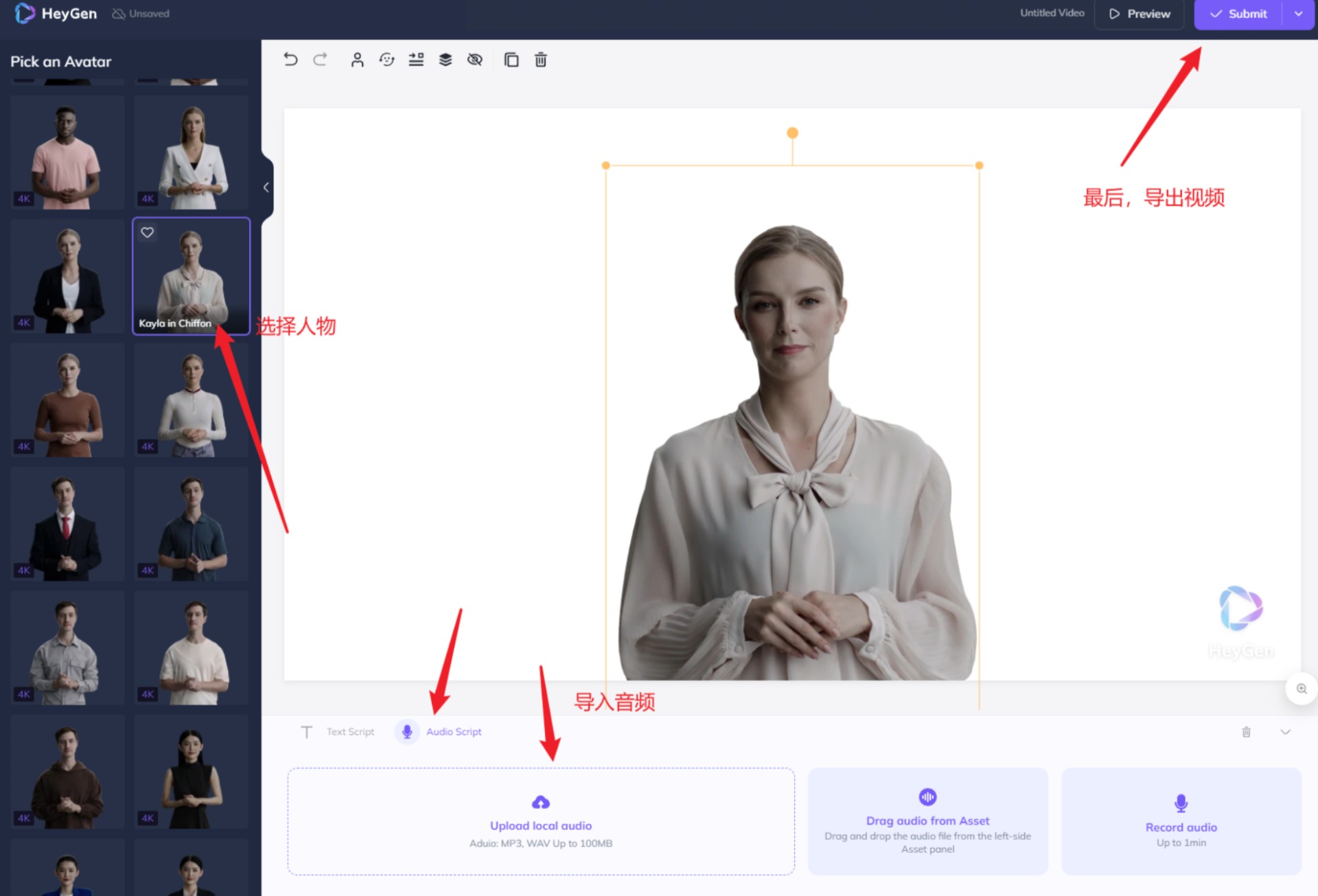Select the woman in white sweater avatar
Viewport: 1318px width, 896px height.
tap(192, 400)
